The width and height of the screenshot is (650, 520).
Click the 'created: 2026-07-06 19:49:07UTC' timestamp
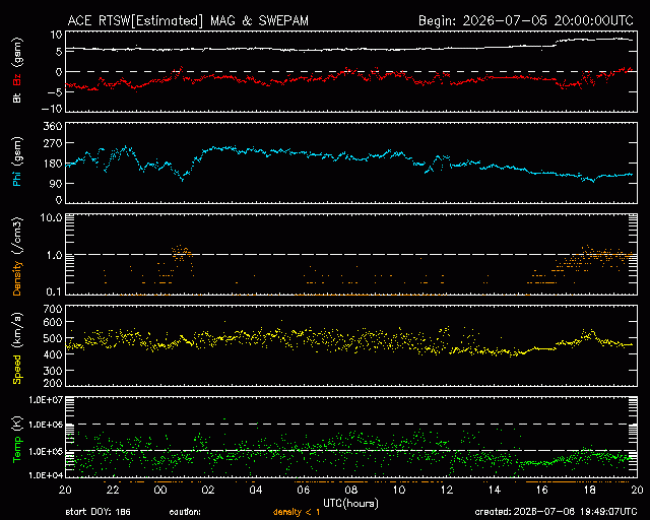pos(556,512)
